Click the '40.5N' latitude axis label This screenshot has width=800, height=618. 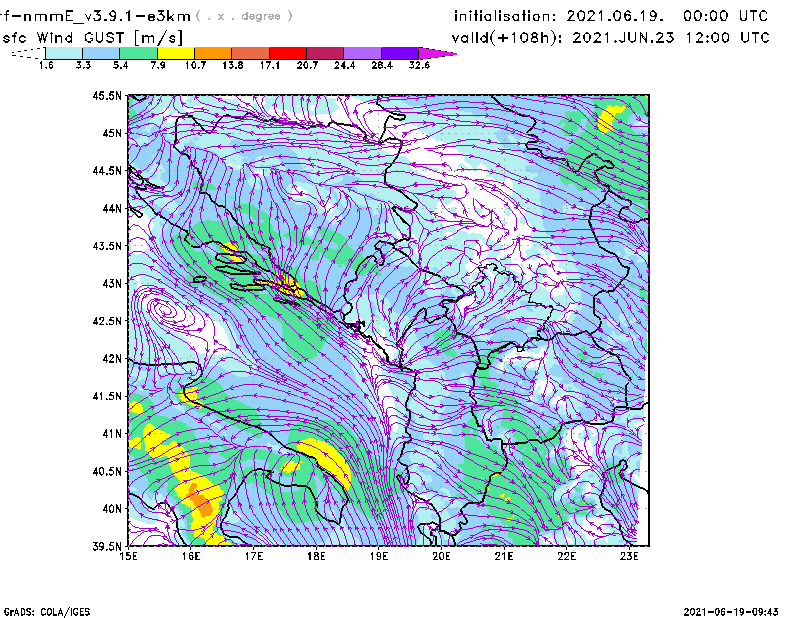(x=107, y=471)
